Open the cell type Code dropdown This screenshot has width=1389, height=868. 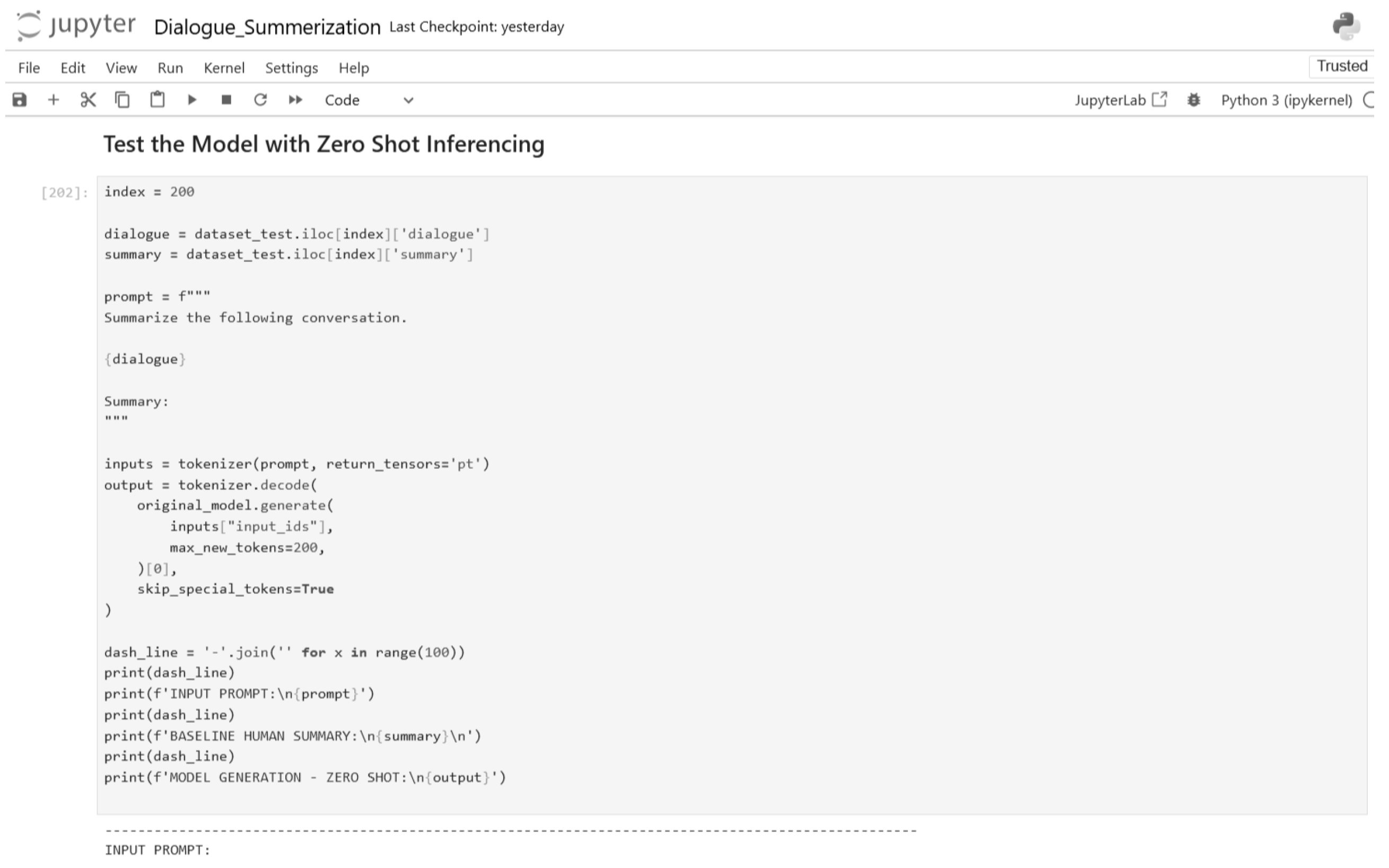[x=369, y=100]
